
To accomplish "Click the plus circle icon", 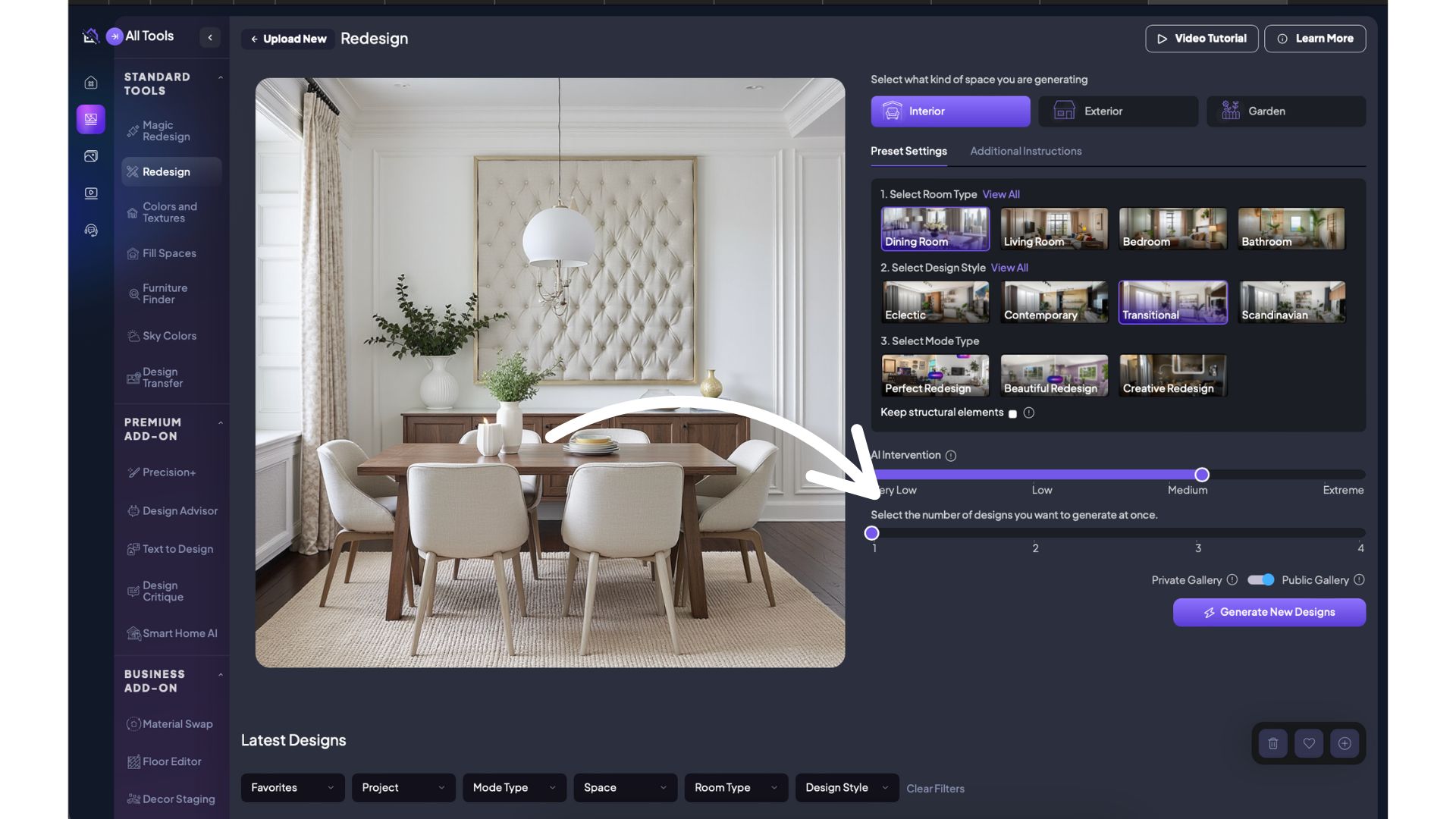I will (x=1345, y=744).
